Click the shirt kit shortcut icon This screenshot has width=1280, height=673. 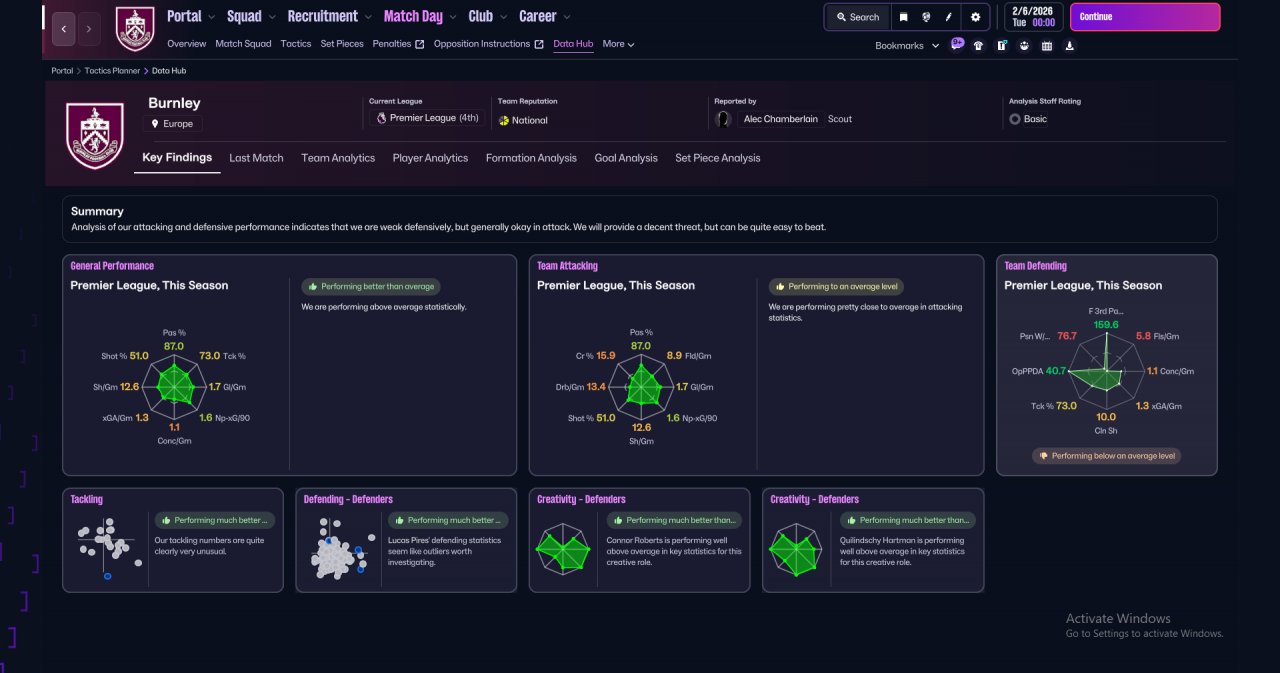tap(978, 45)
